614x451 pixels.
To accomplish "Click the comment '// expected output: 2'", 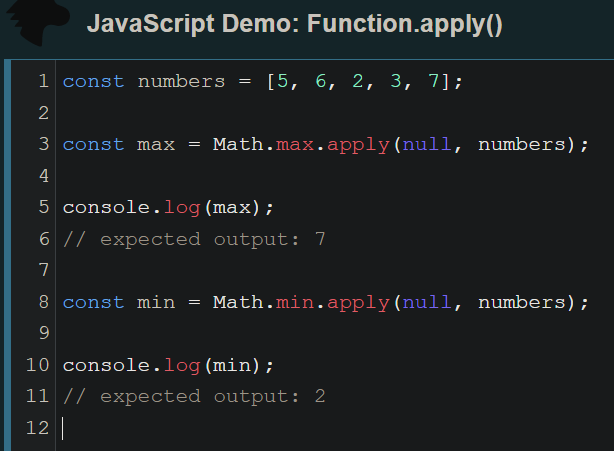I will (x=194, y=397).
